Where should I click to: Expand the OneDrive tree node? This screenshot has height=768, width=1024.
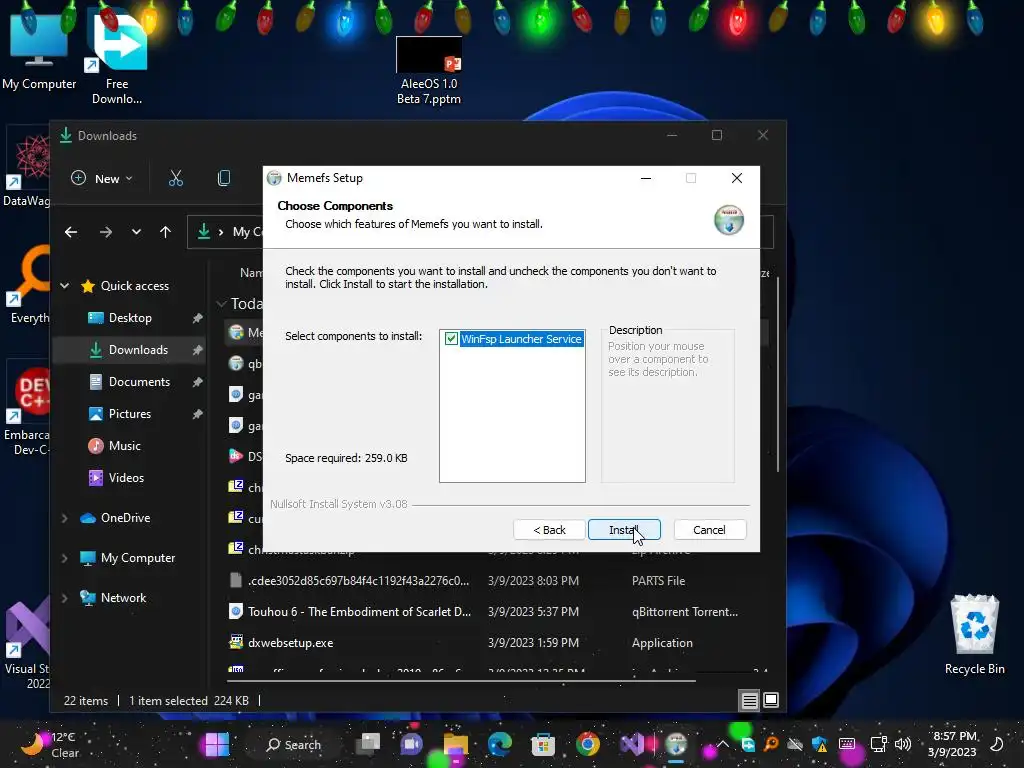click(x=65, y=518)
